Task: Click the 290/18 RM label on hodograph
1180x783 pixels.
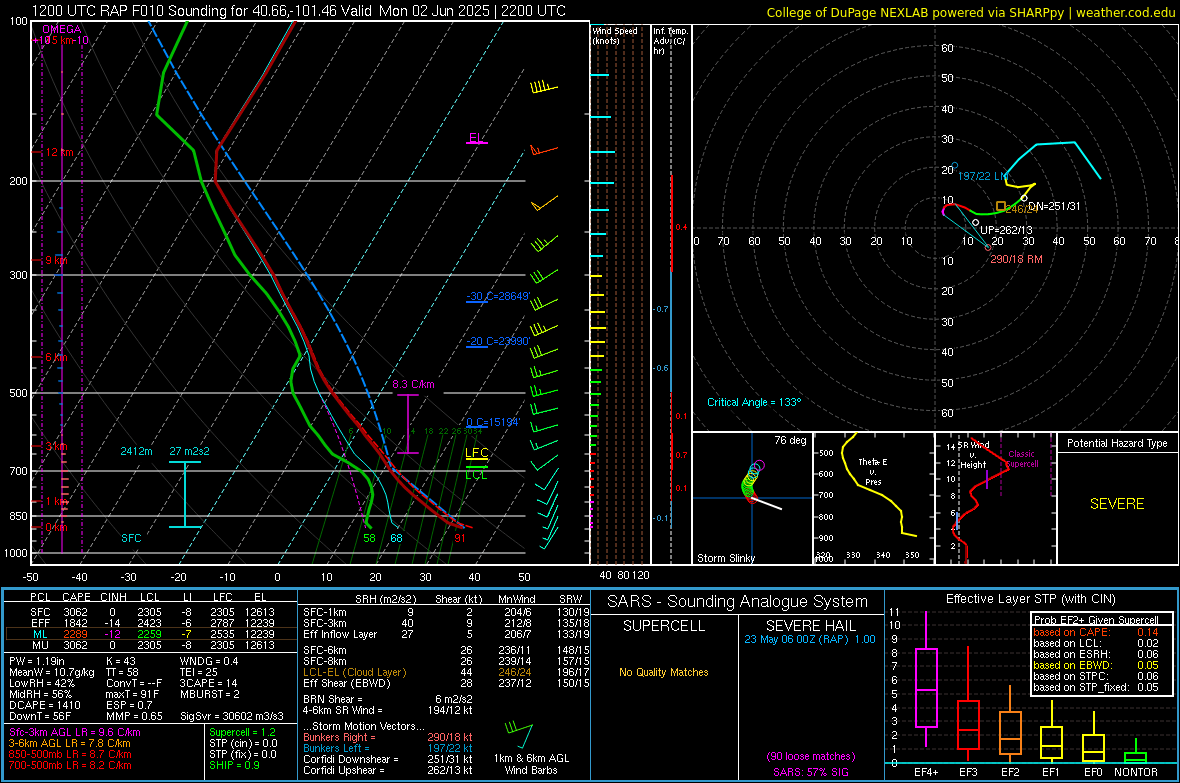Action: pos(1016,259)
